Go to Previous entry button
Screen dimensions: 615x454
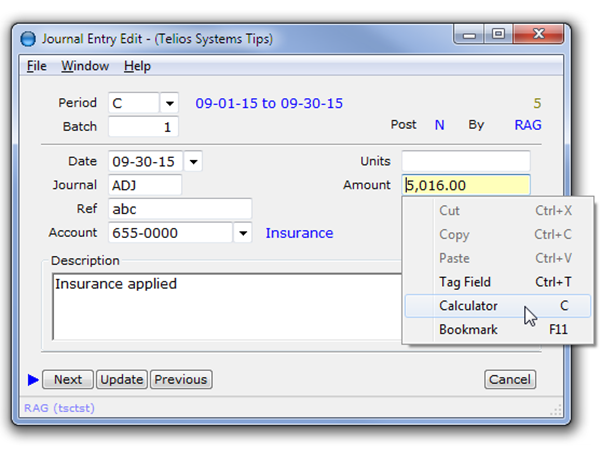[x=181, y=379]
